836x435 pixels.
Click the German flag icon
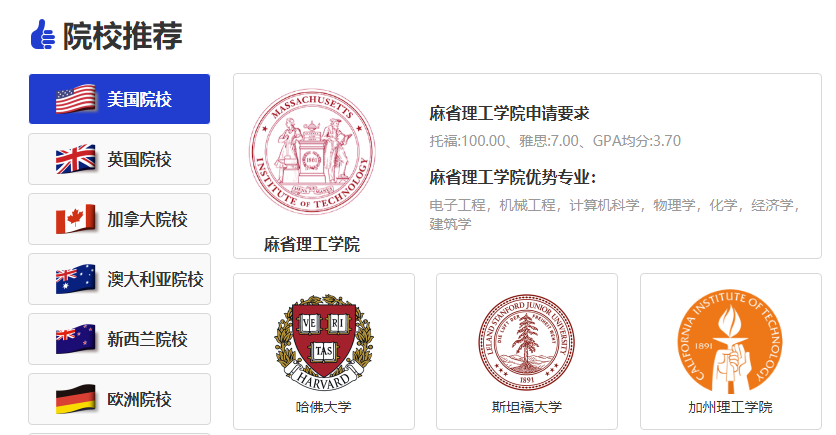coord(76,399)
